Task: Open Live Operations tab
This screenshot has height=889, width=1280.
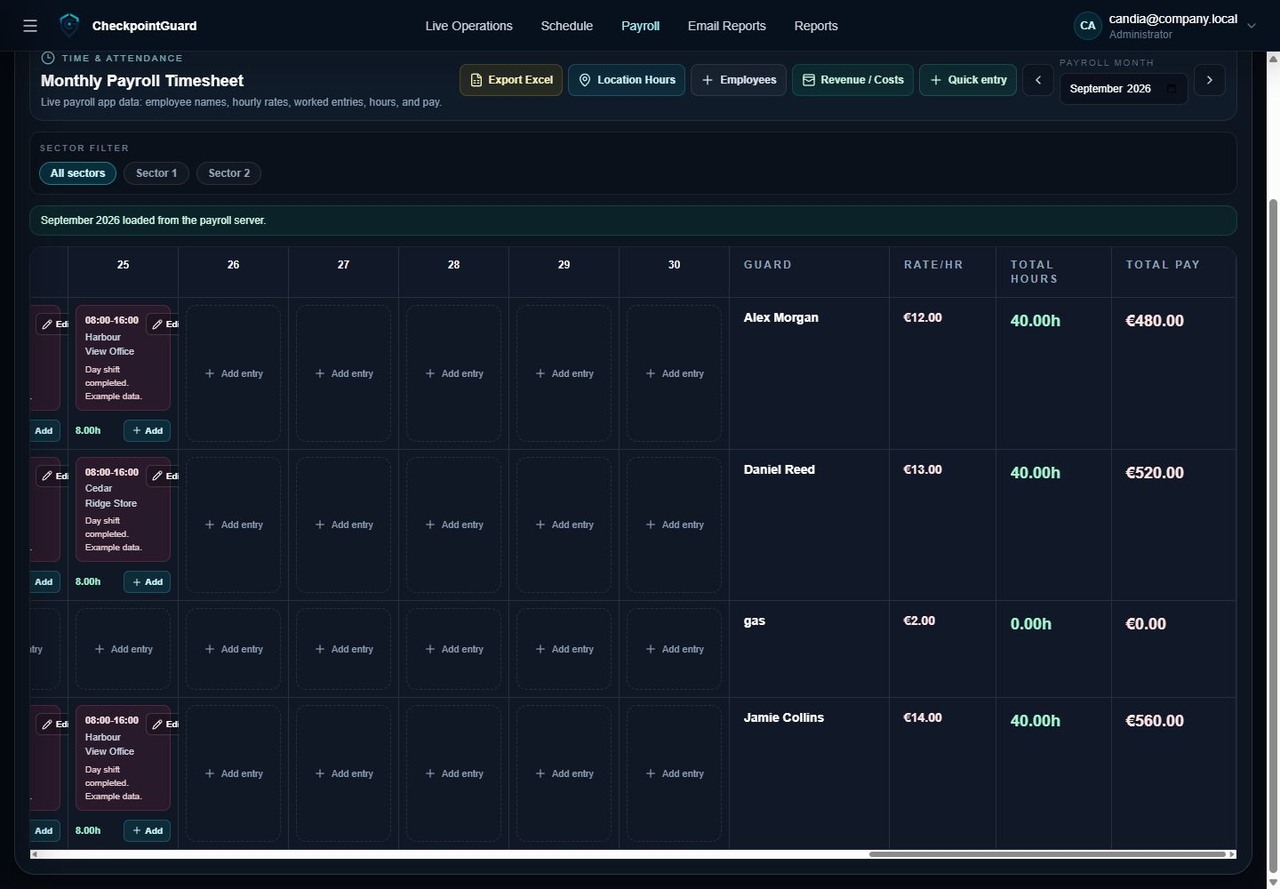Action: (469, 26)
